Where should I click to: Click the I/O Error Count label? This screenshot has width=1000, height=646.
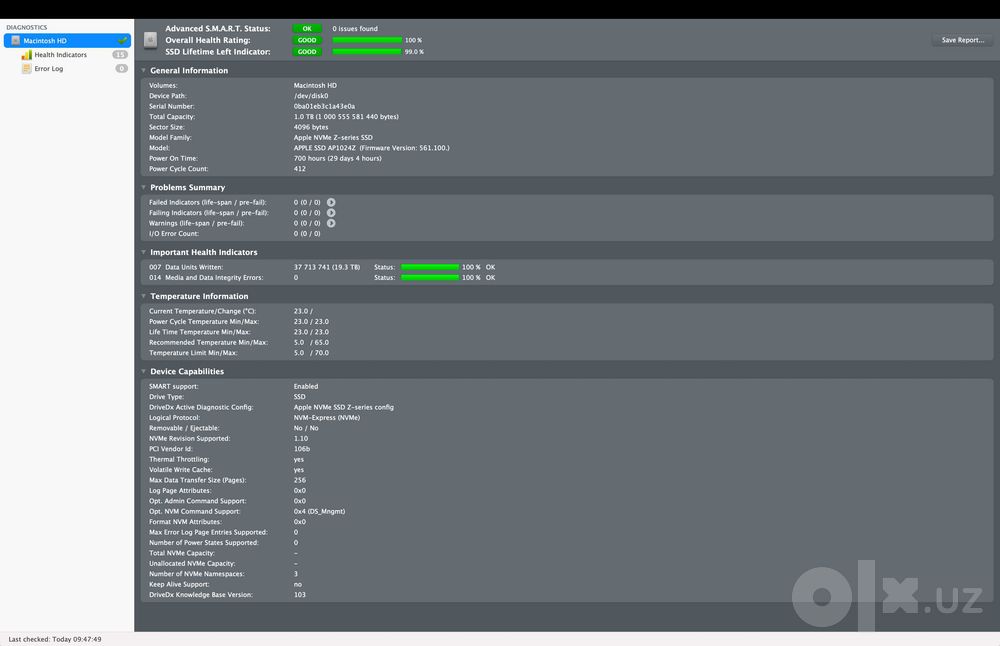173,233
